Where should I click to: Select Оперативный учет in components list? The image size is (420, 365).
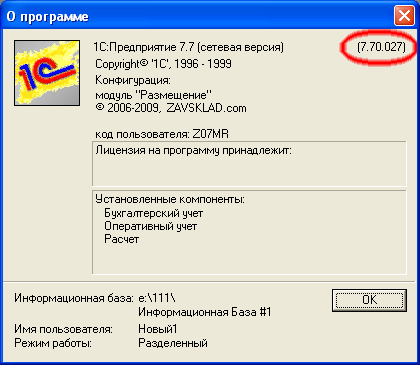[x=151, y=226]
